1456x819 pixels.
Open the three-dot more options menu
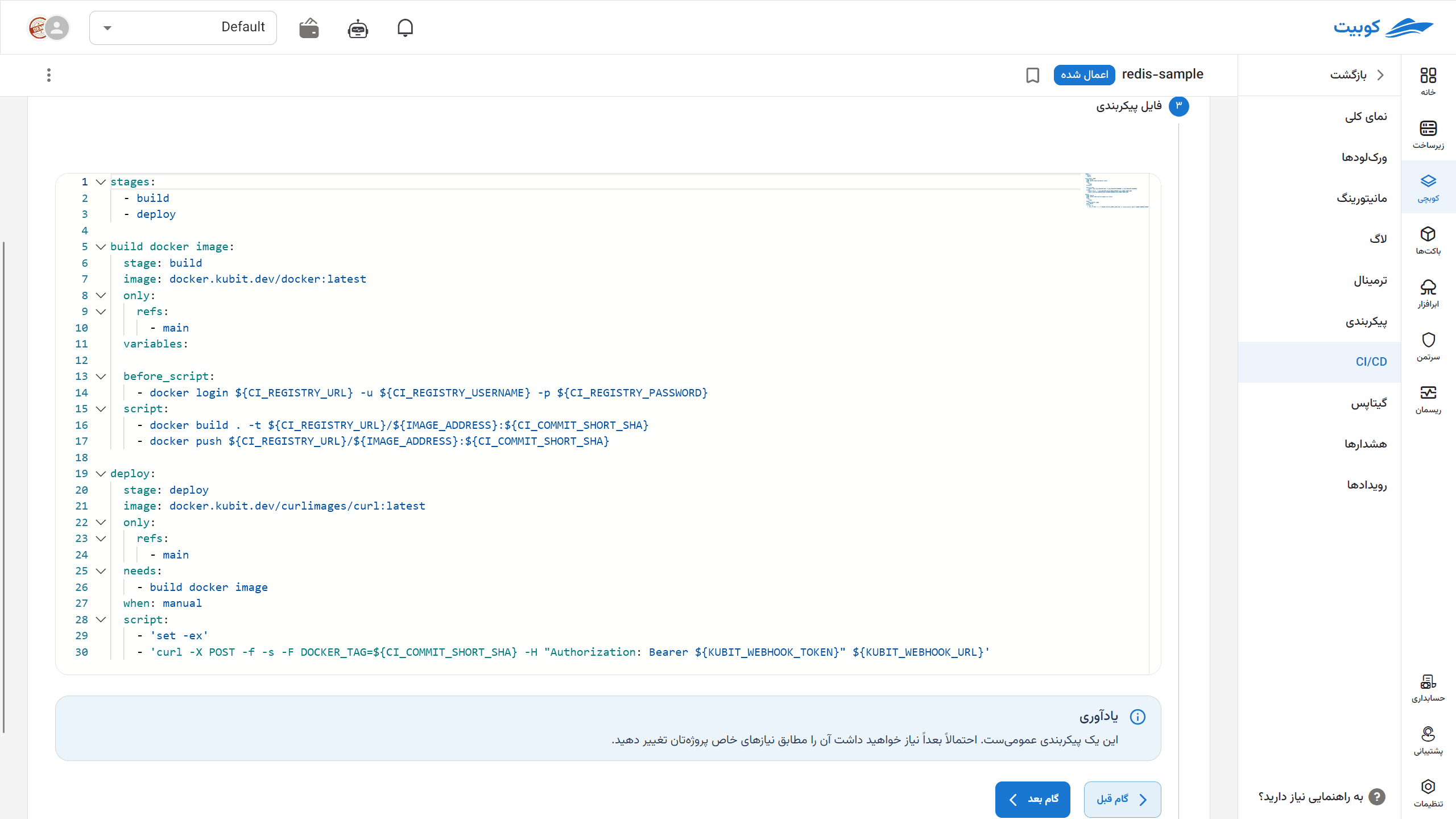click(x=49, y=75)
